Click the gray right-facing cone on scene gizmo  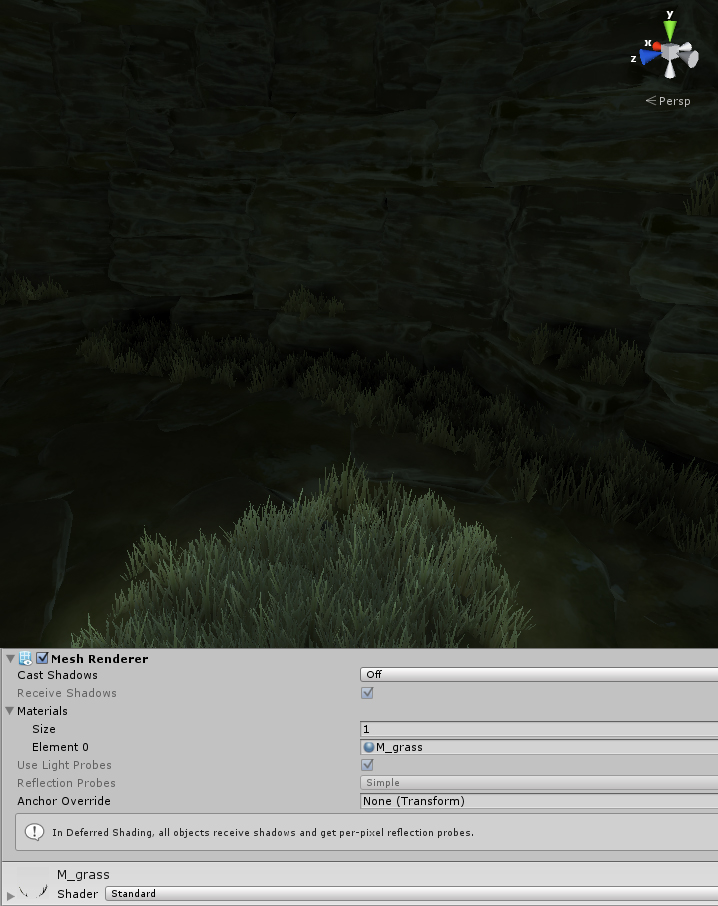[692, 59]
